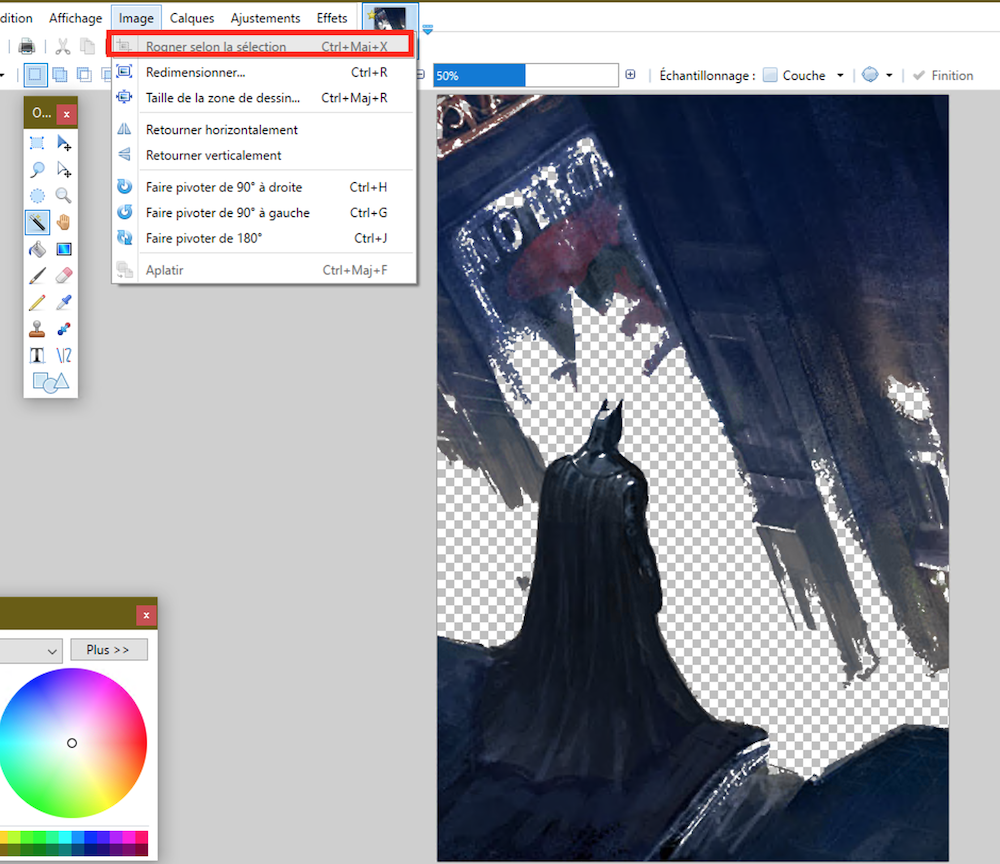Pick a color on the color wheel
The width and height of the screenshot is (1000, 864).
click(x=72, y=743)
